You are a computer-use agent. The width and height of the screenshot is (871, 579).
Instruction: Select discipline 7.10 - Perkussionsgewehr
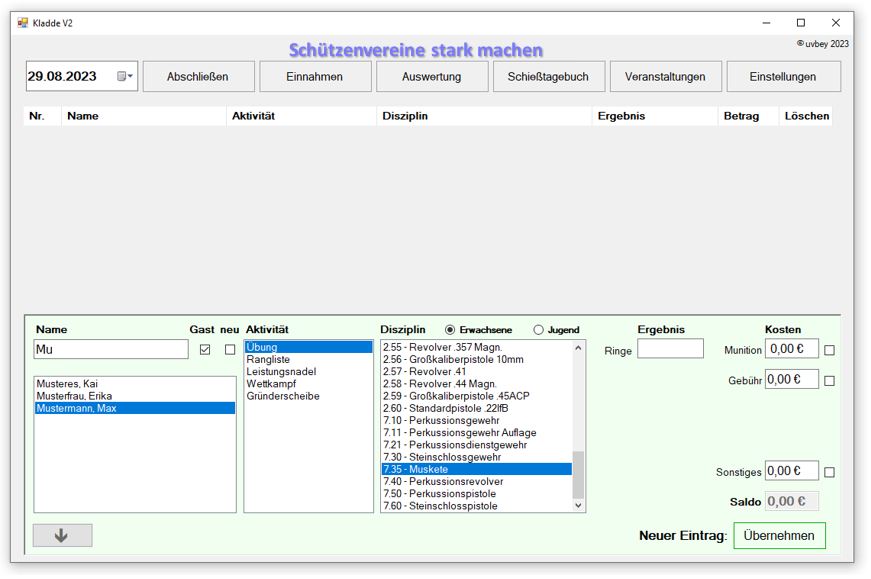(x=477, y=421)
